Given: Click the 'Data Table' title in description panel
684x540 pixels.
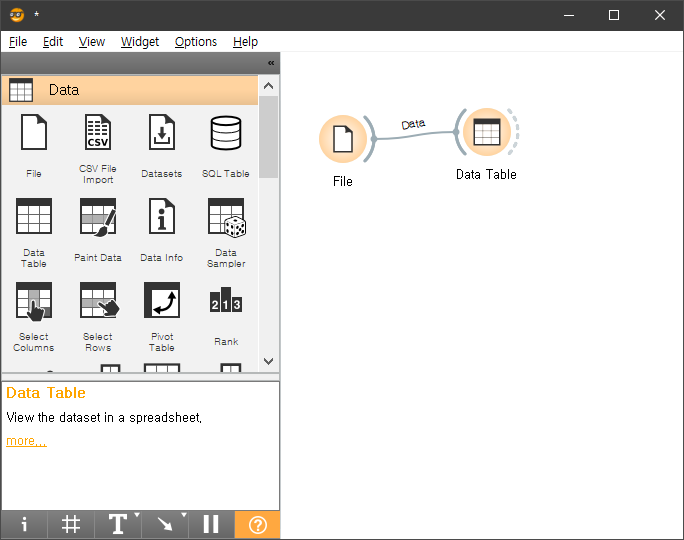Looking at the screenshot, I should [46, 393].
